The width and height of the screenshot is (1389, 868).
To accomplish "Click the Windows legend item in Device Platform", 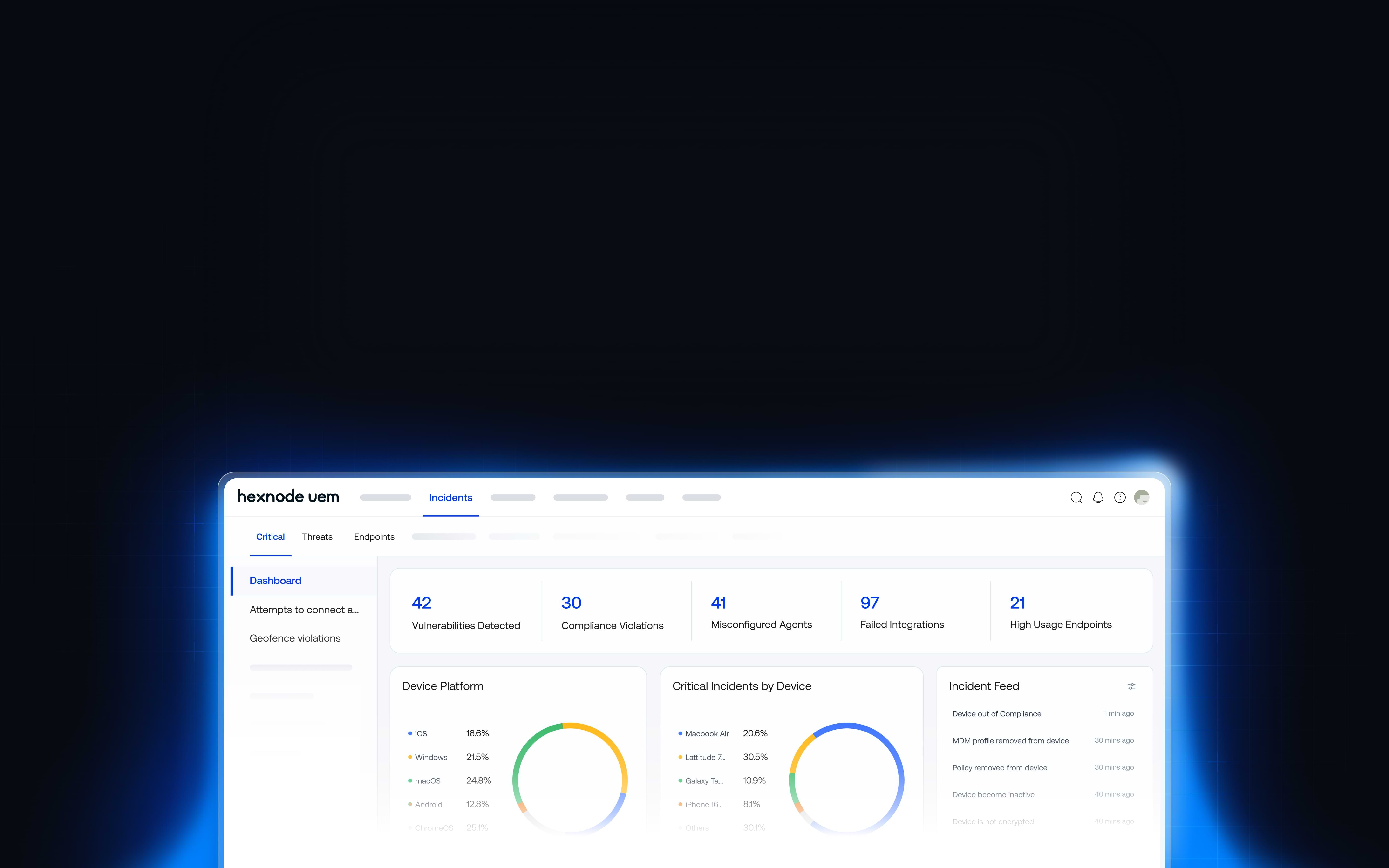I will click(x=430, y=757).
